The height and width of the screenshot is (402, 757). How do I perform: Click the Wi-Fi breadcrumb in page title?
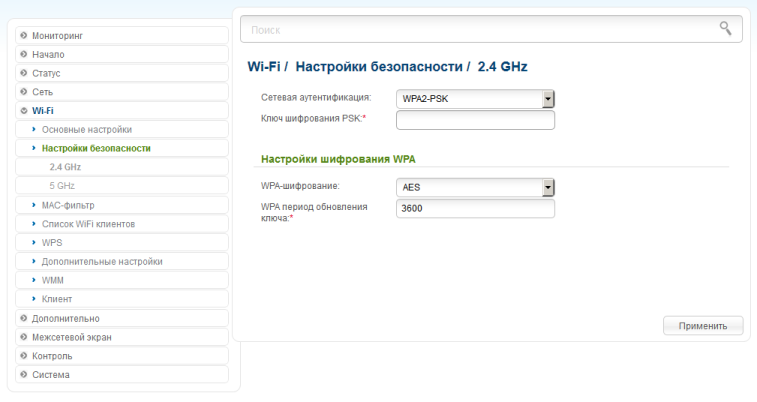pos(264,67)
